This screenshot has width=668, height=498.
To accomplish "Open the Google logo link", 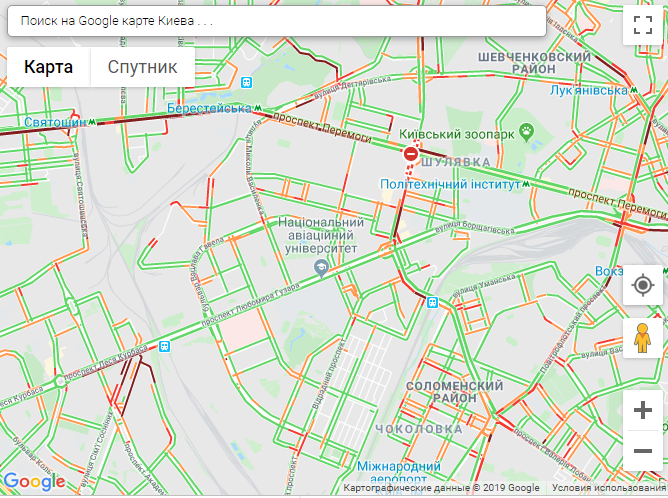I will click(35, 482).
